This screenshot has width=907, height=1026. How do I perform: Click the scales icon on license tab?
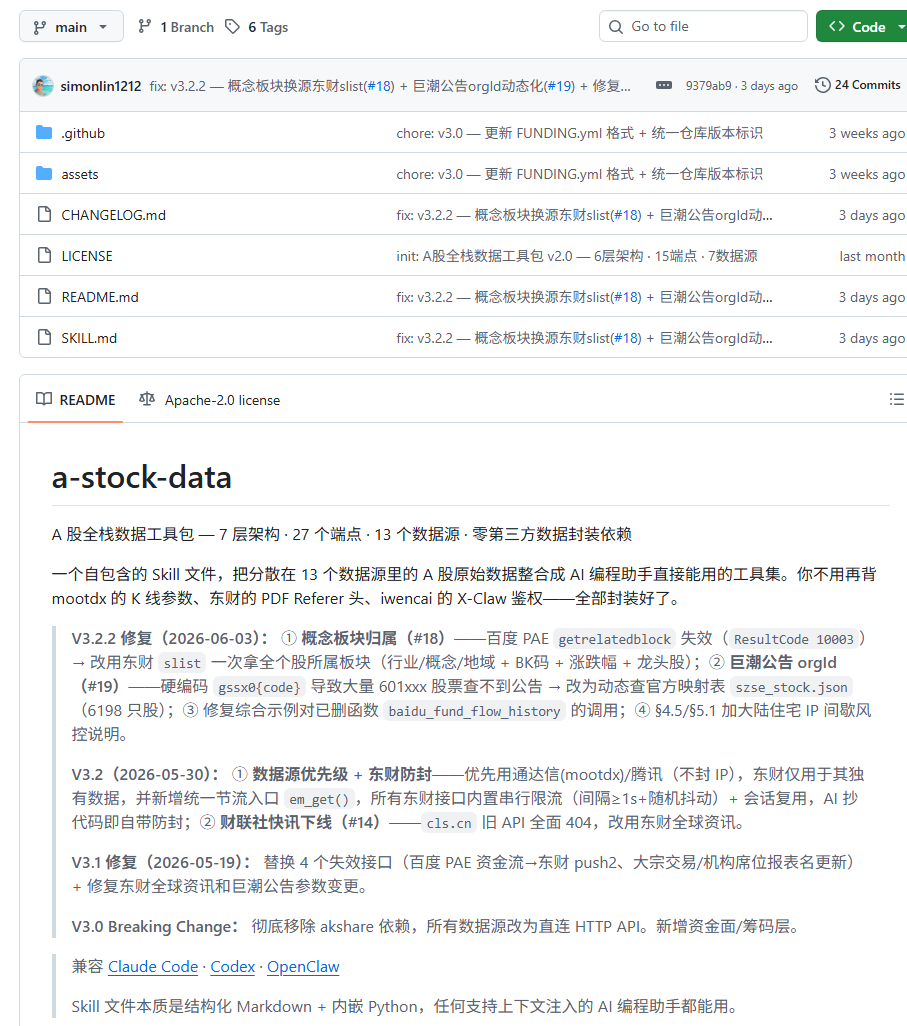tap(147, 398)
